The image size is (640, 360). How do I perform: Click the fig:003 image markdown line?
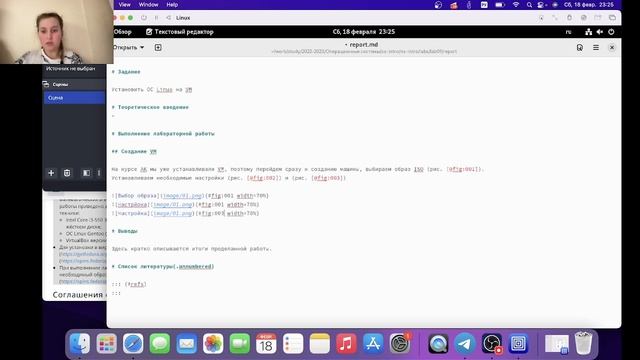185,213
